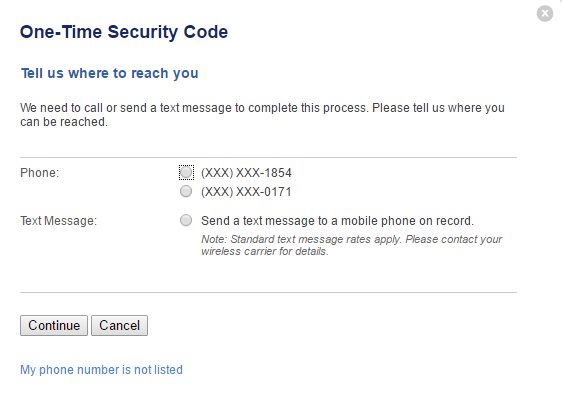Choose the radio button for XXX-0171

(186, 191)
